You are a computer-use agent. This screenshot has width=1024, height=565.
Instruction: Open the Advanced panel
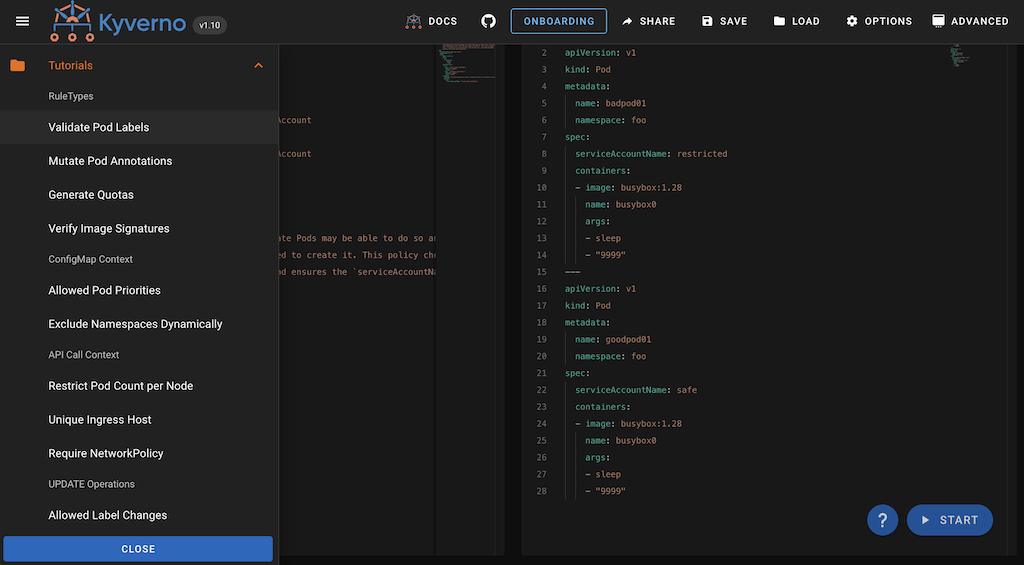pyautogui.click(x=969, y=21)
